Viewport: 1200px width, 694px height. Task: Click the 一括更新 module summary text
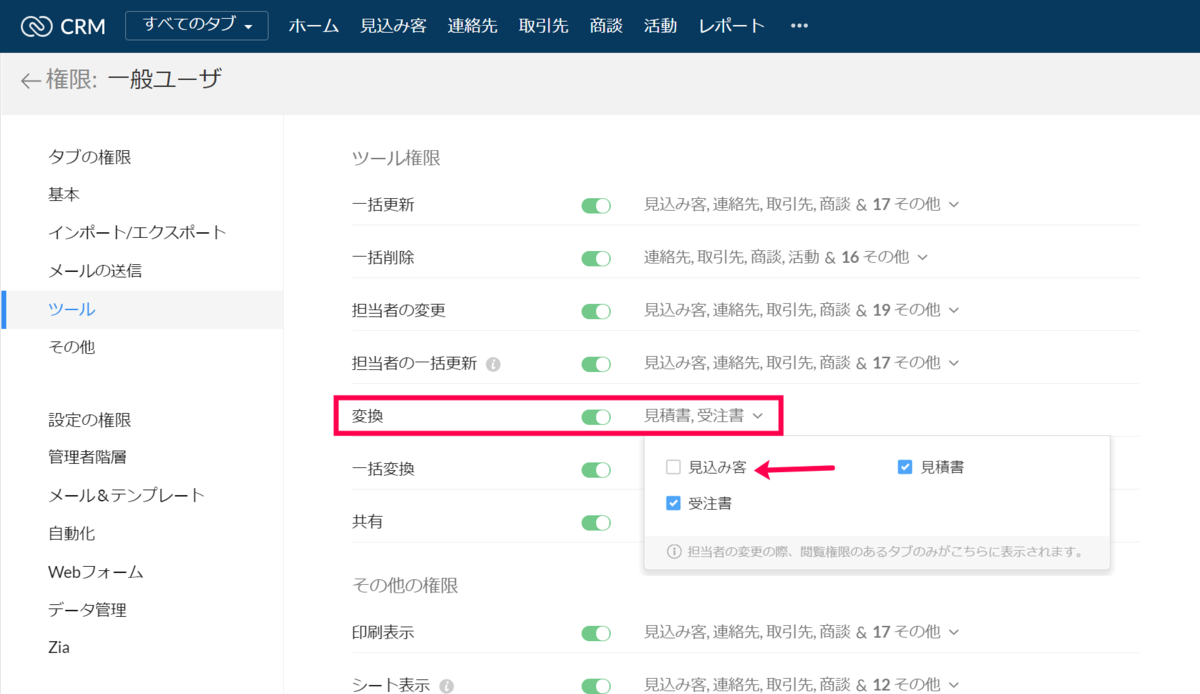pos(792,205)
